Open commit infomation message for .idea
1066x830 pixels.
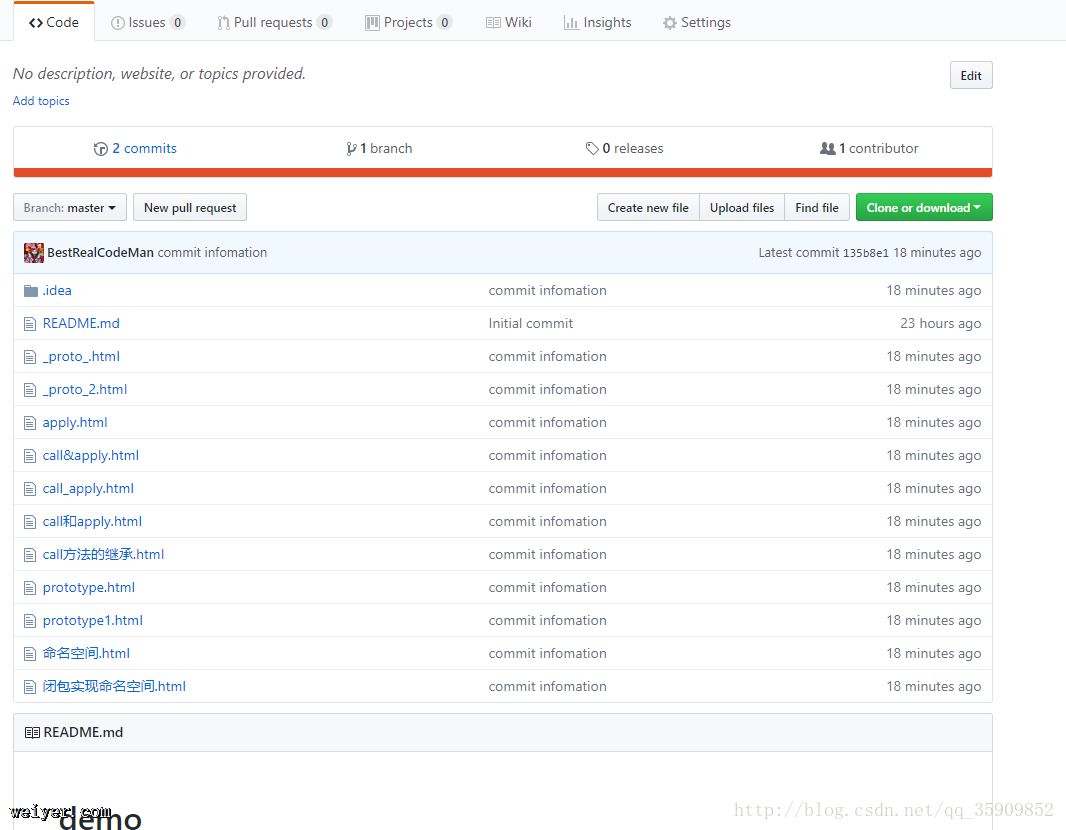[547, 290]
